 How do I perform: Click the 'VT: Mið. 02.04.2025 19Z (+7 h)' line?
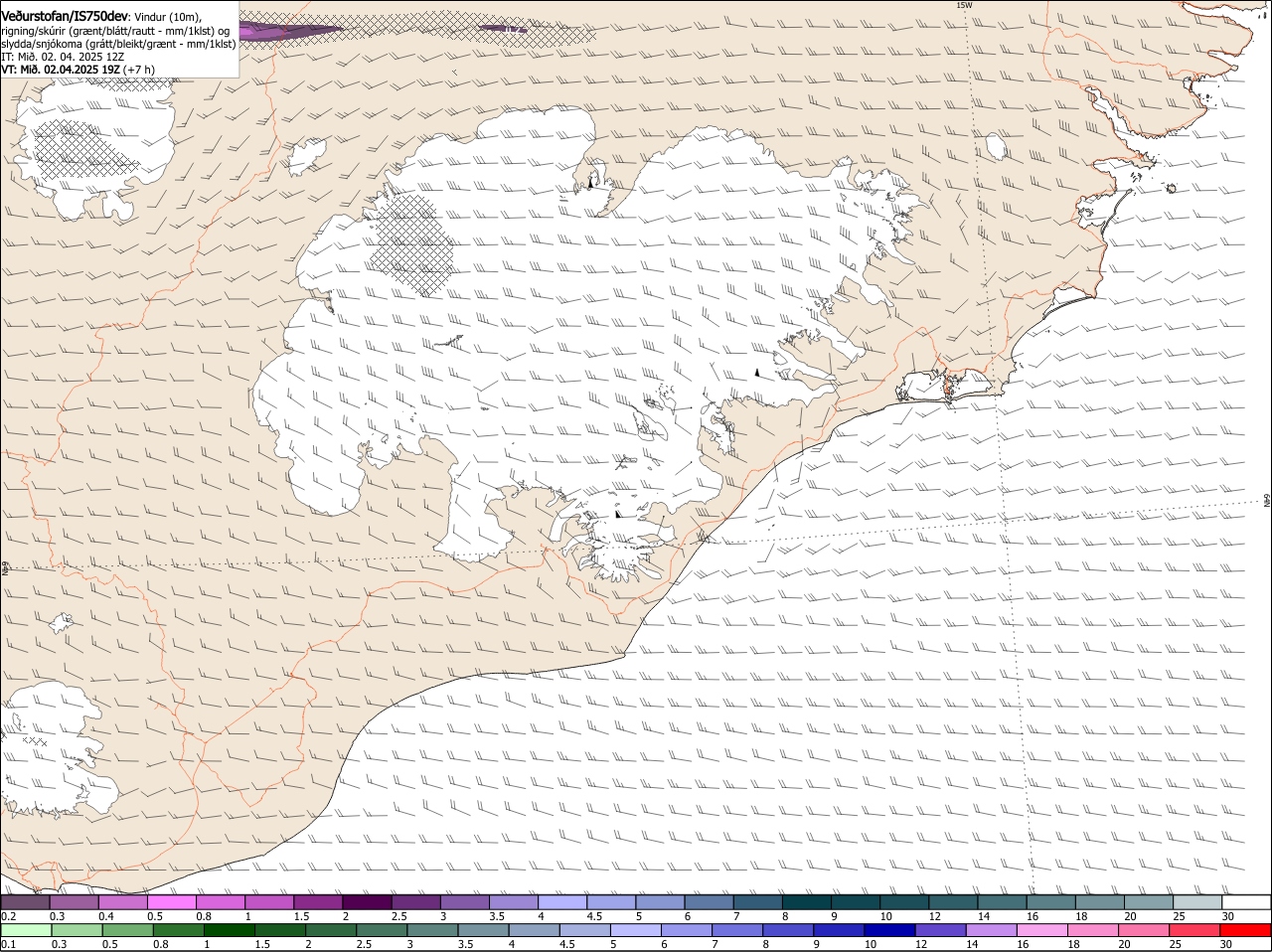tap(78, 70)
